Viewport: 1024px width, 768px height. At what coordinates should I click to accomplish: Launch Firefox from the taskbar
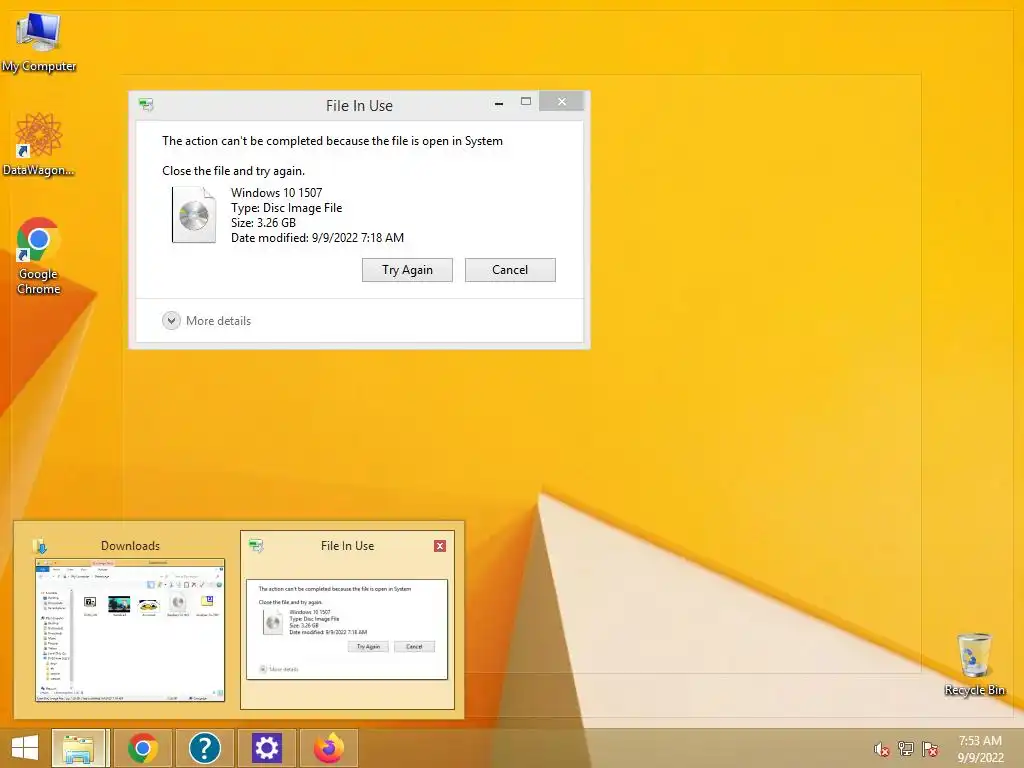click(x=328, y=748)
